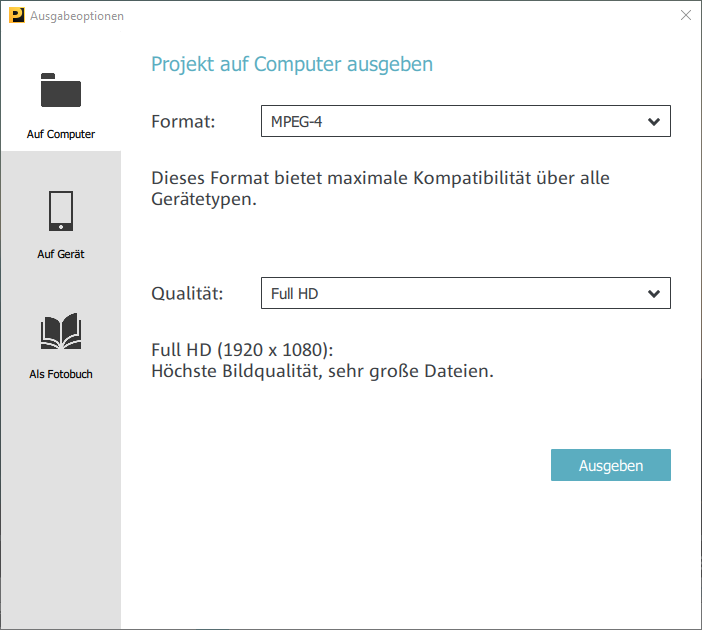Click the 'Projekt auf Computer ausgeben' heading

pyautogui.click(x=291, y=64)
